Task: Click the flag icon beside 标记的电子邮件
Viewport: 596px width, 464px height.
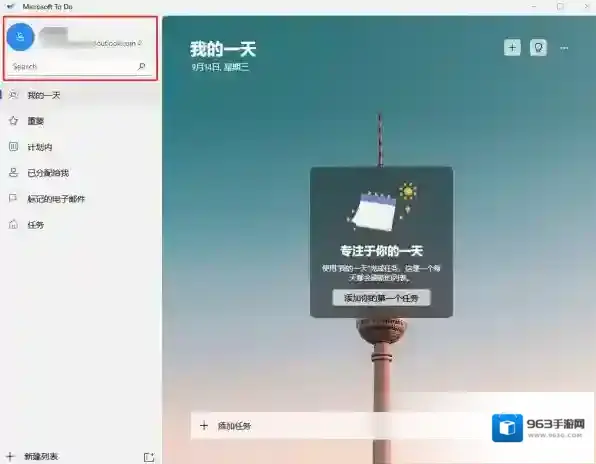Action: point(13,198)
